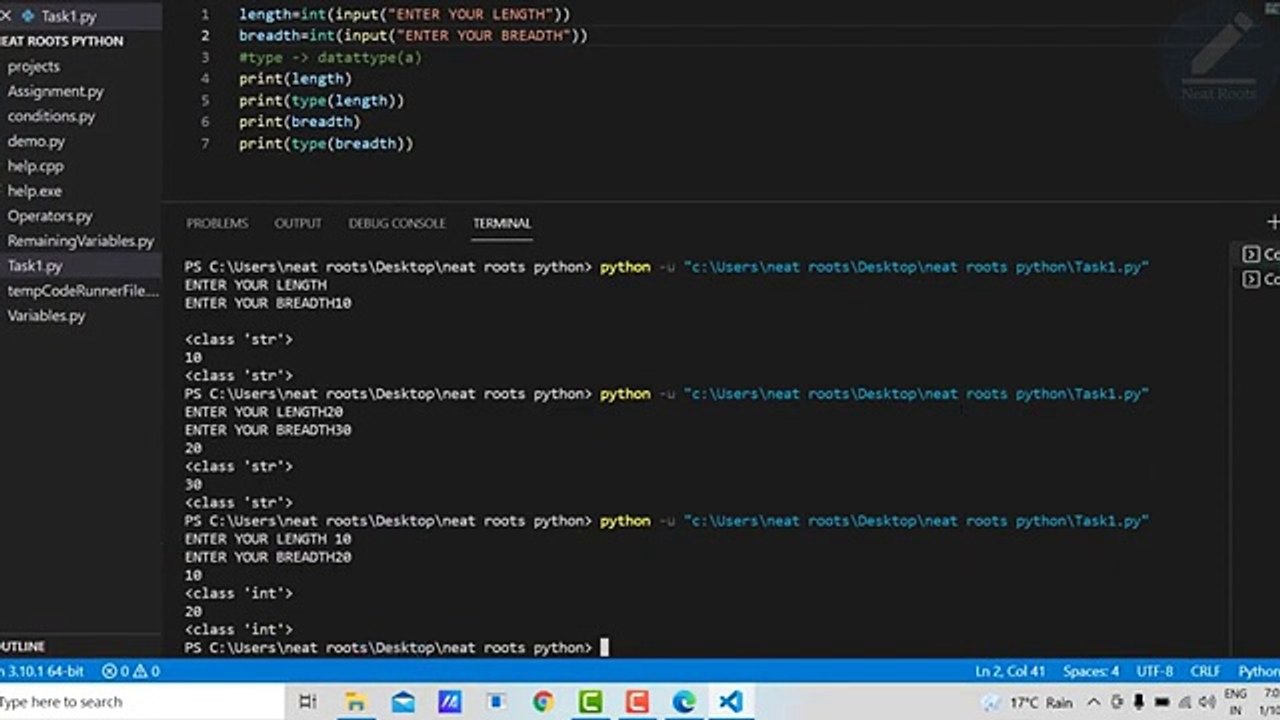Open the volume control in system tray
1280x720 pixels.
(1206, 703)
